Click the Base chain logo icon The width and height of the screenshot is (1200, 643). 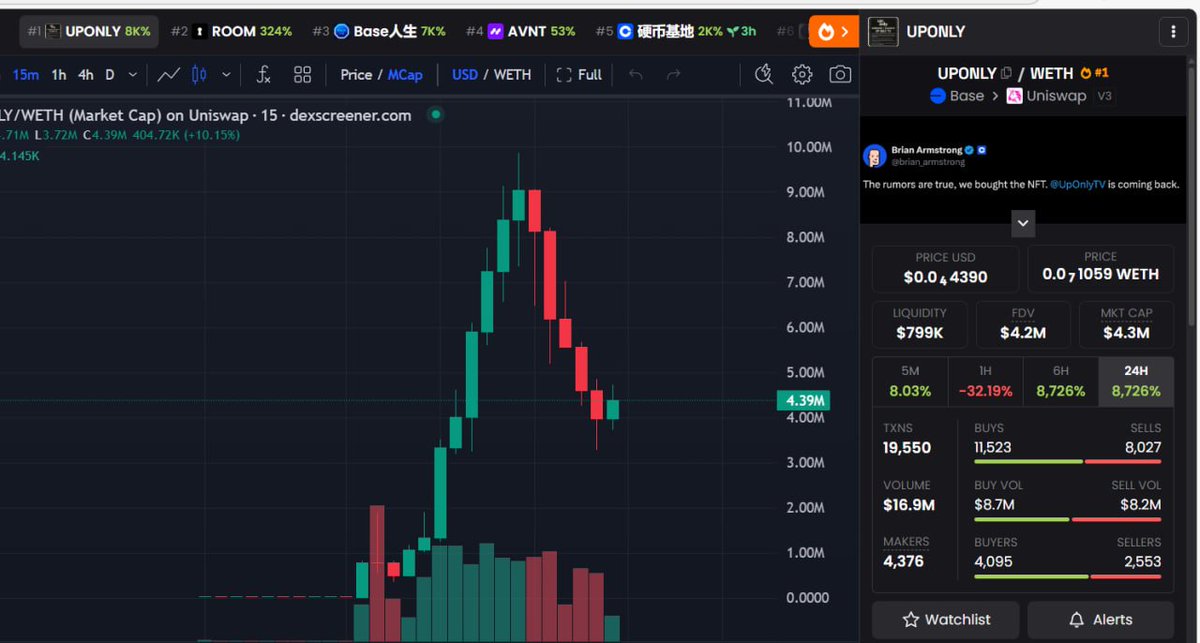(x=938, y=96)
